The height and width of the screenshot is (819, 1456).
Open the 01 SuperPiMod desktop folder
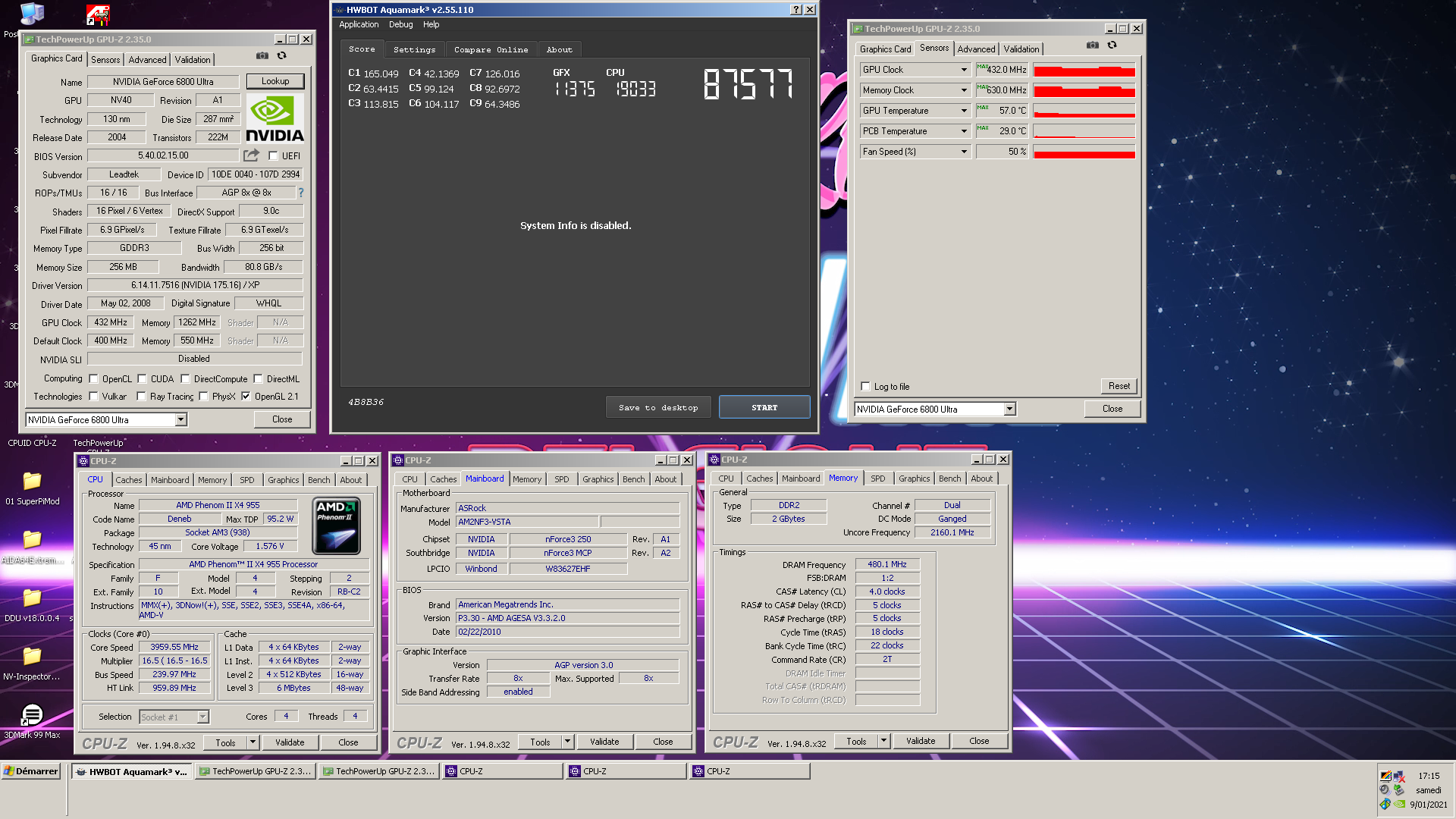[x=32, y=481]
